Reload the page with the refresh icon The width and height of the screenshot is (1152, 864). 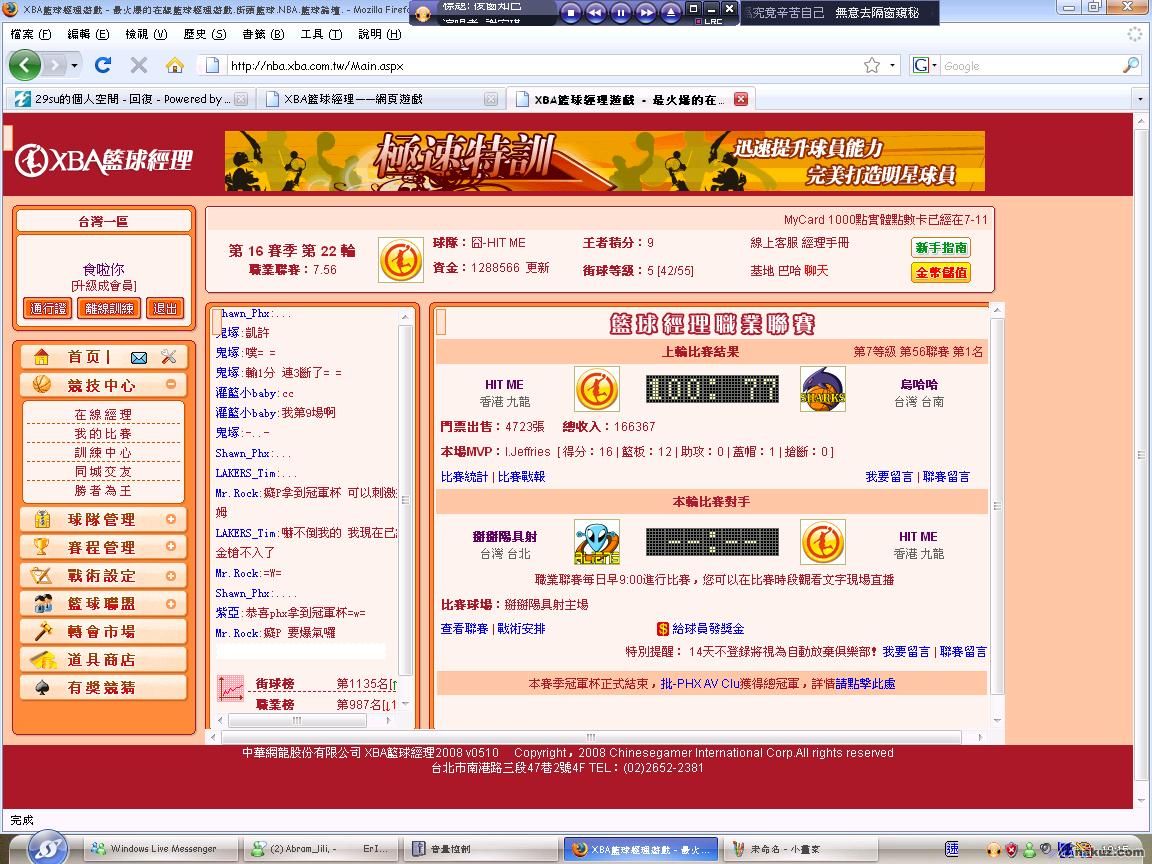pyautogui.click(x=102, y=65)
